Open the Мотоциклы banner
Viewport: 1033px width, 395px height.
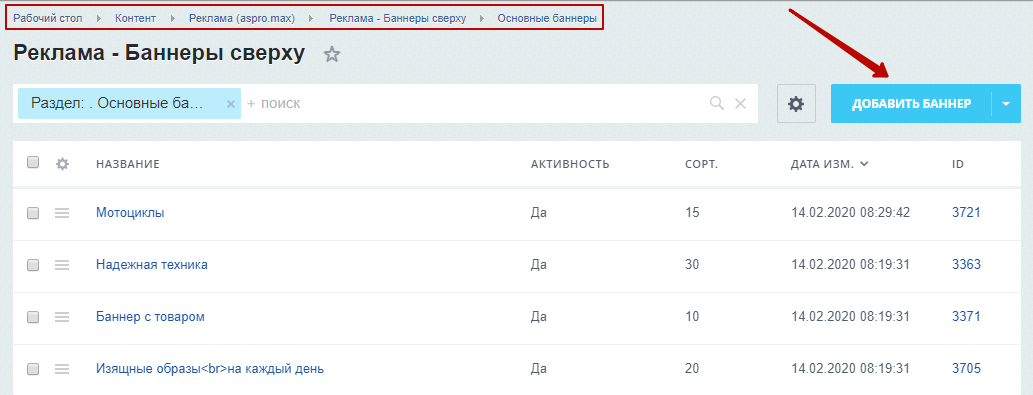(x=130, y=213)
